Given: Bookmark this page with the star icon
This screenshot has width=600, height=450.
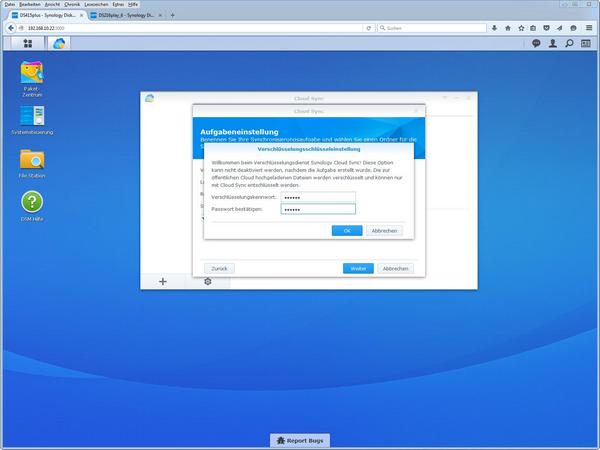Looking at the screenshot, I should [521, 28].
